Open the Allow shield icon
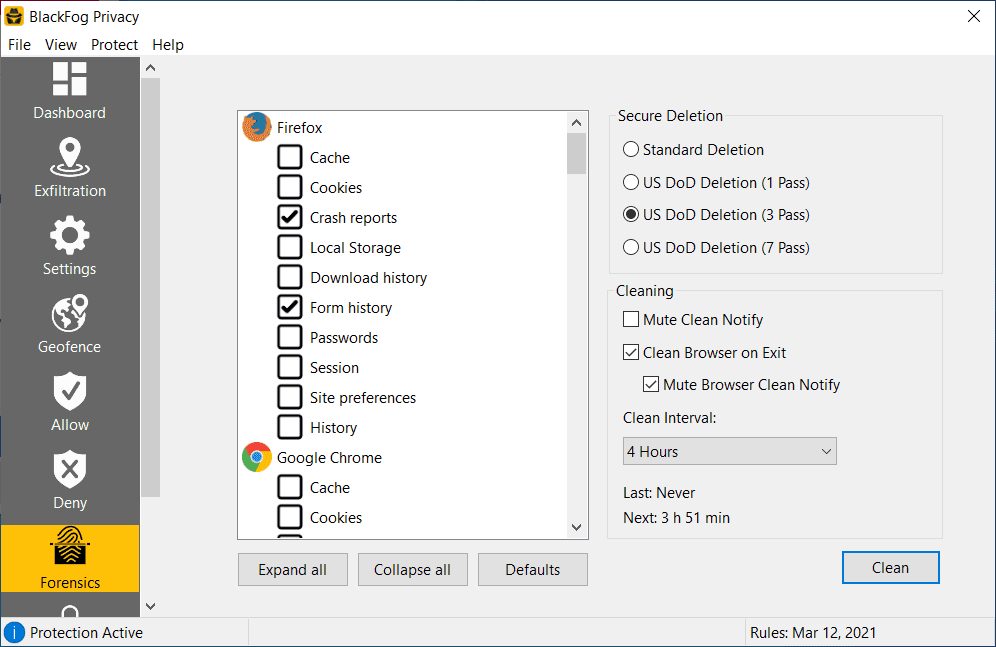 pos(69,392)
